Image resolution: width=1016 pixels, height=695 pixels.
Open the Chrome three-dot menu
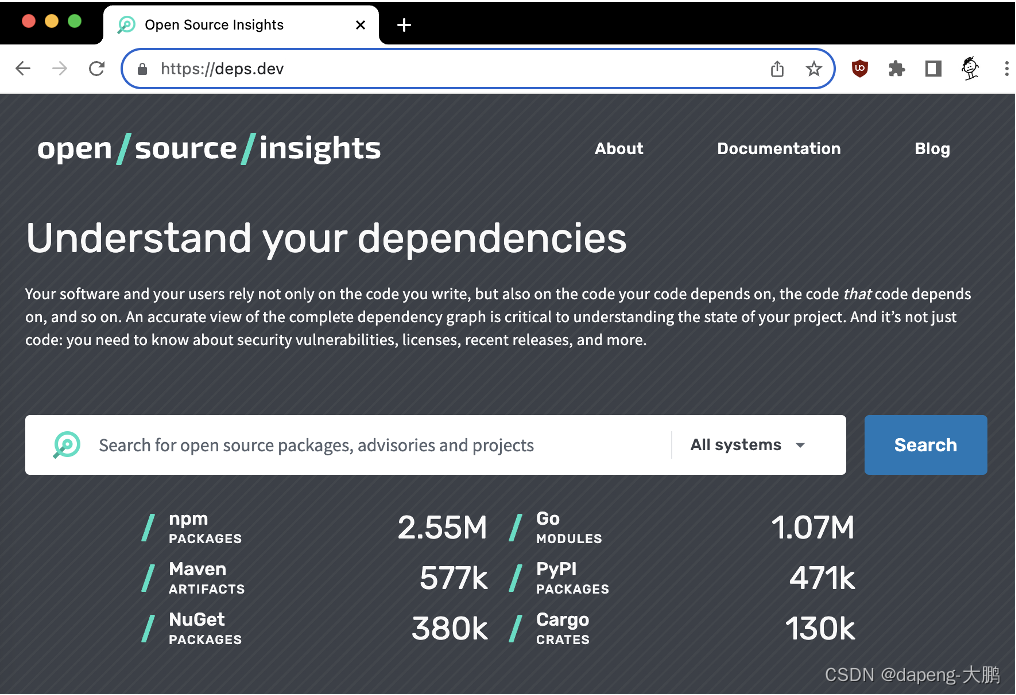click(x=1006, y=69)
